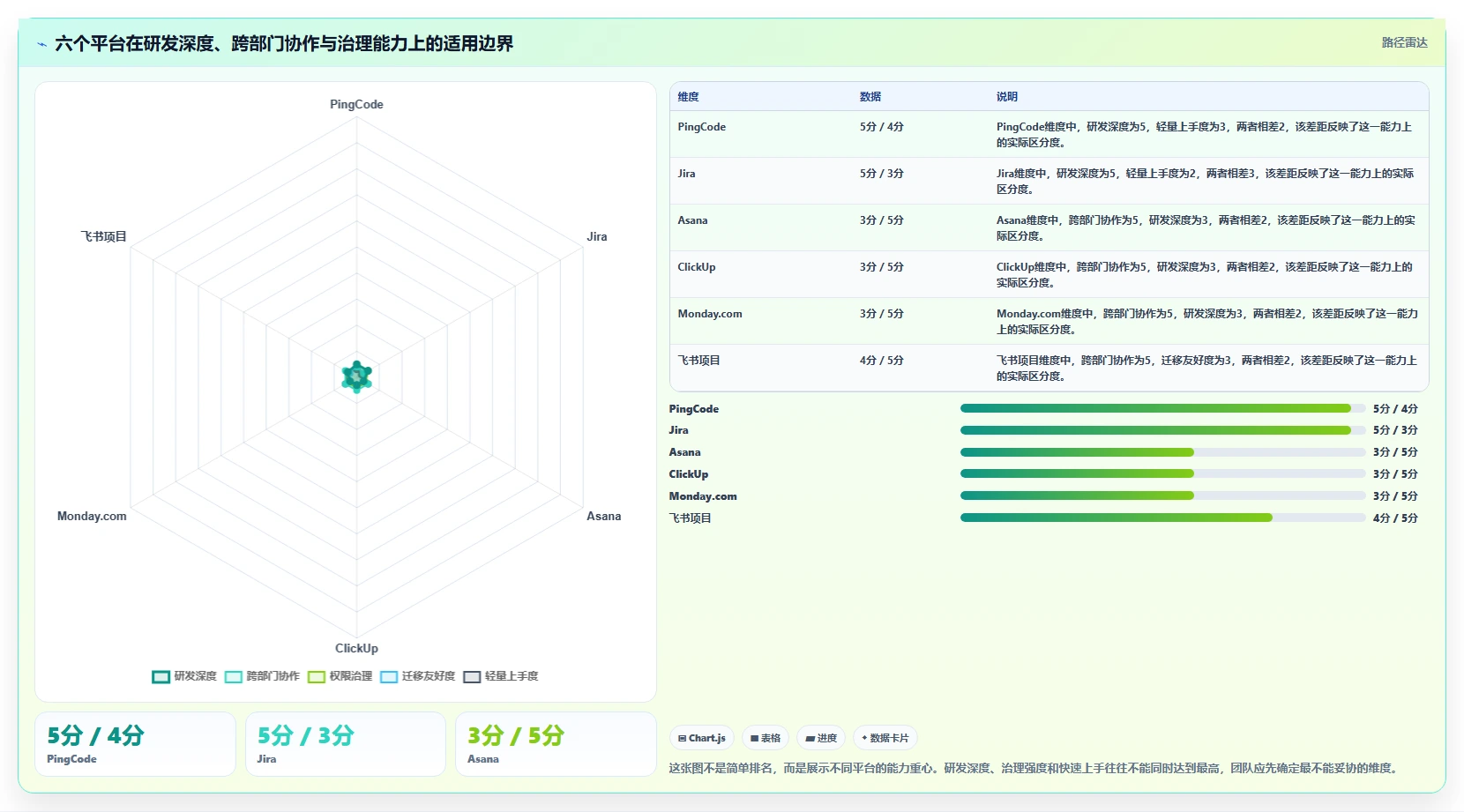Click the PingCode radar axis label
This screenshot has height=812, width=1464.
356,104
